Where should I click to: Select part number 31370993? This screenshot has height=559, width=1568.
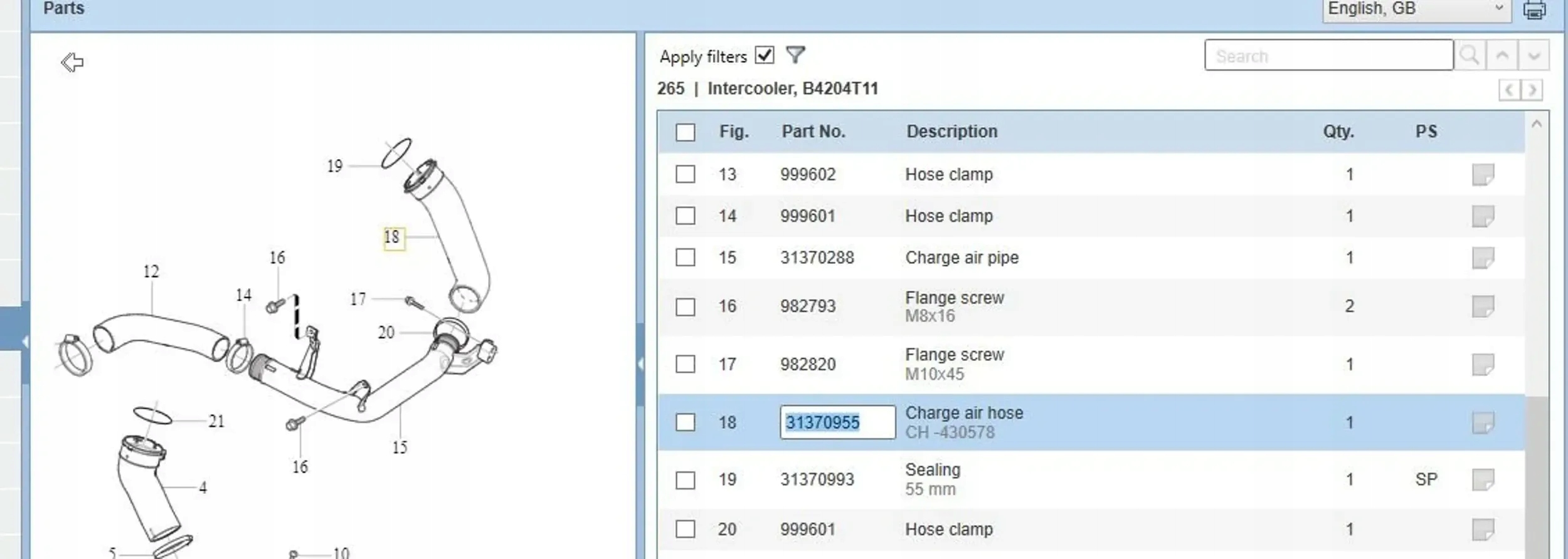[817, 480]
